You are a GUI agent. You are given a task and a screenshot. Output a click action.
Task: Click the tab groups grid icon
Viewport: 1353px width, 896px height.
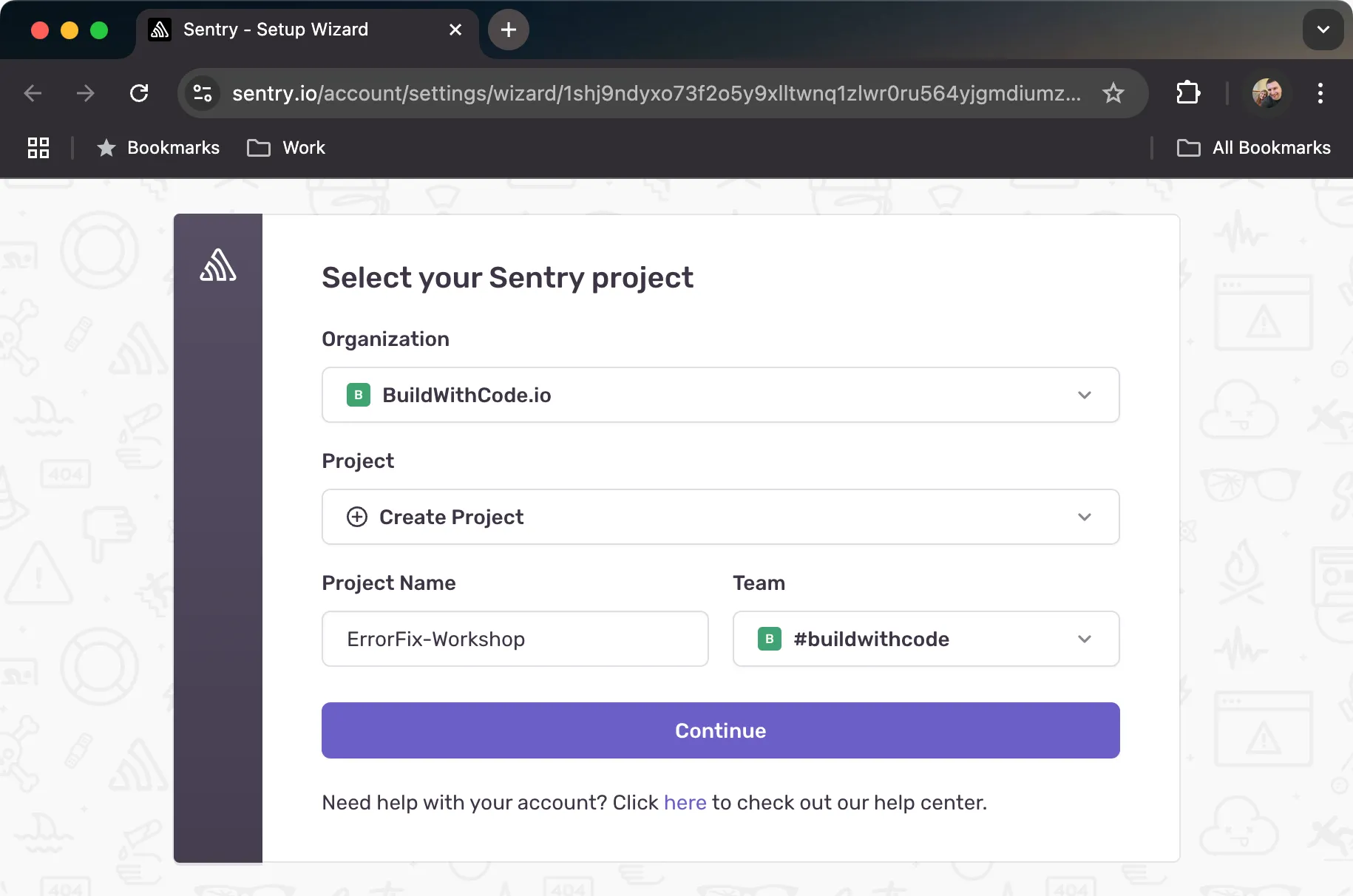(38, 147)
